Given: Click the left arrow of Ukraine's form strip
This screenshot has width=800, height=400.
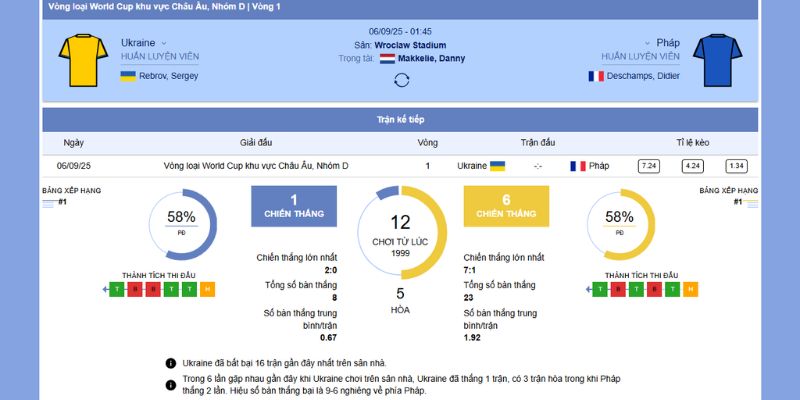Looking at the screenshot, I should coord(106,290).
